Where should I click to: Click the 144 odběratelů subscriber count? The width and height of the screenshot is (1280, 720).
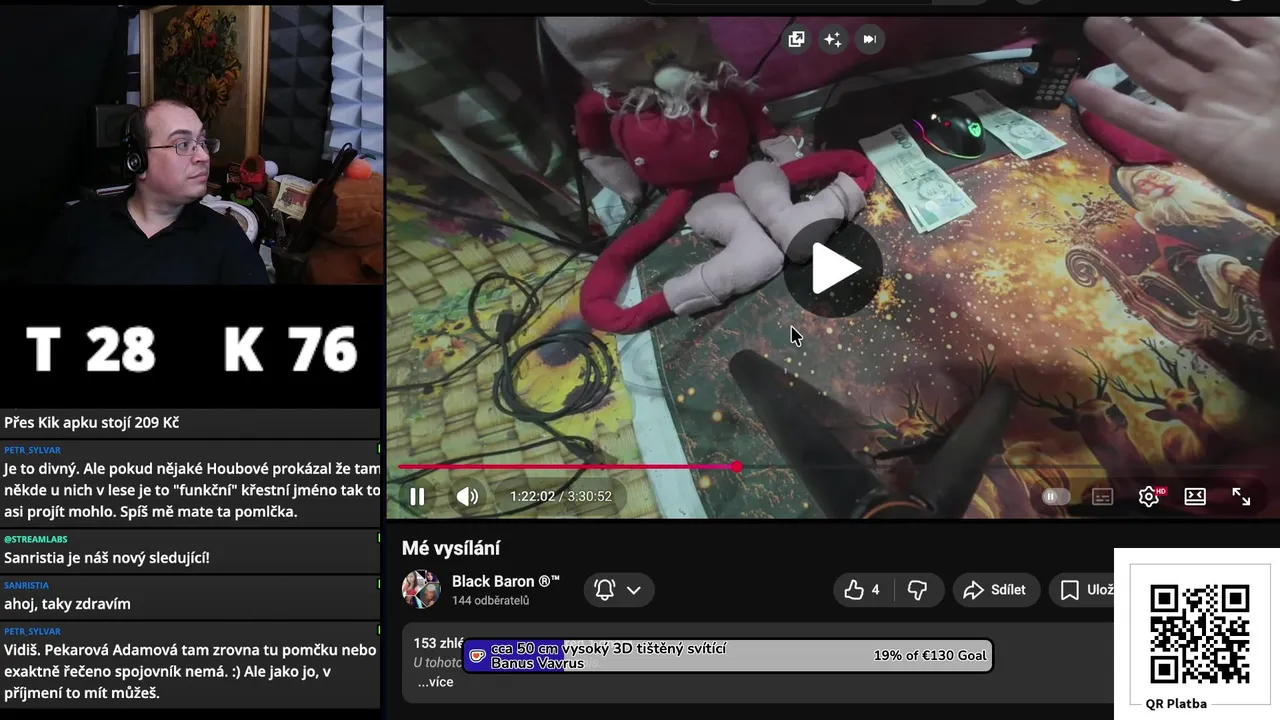pos(490,601)
